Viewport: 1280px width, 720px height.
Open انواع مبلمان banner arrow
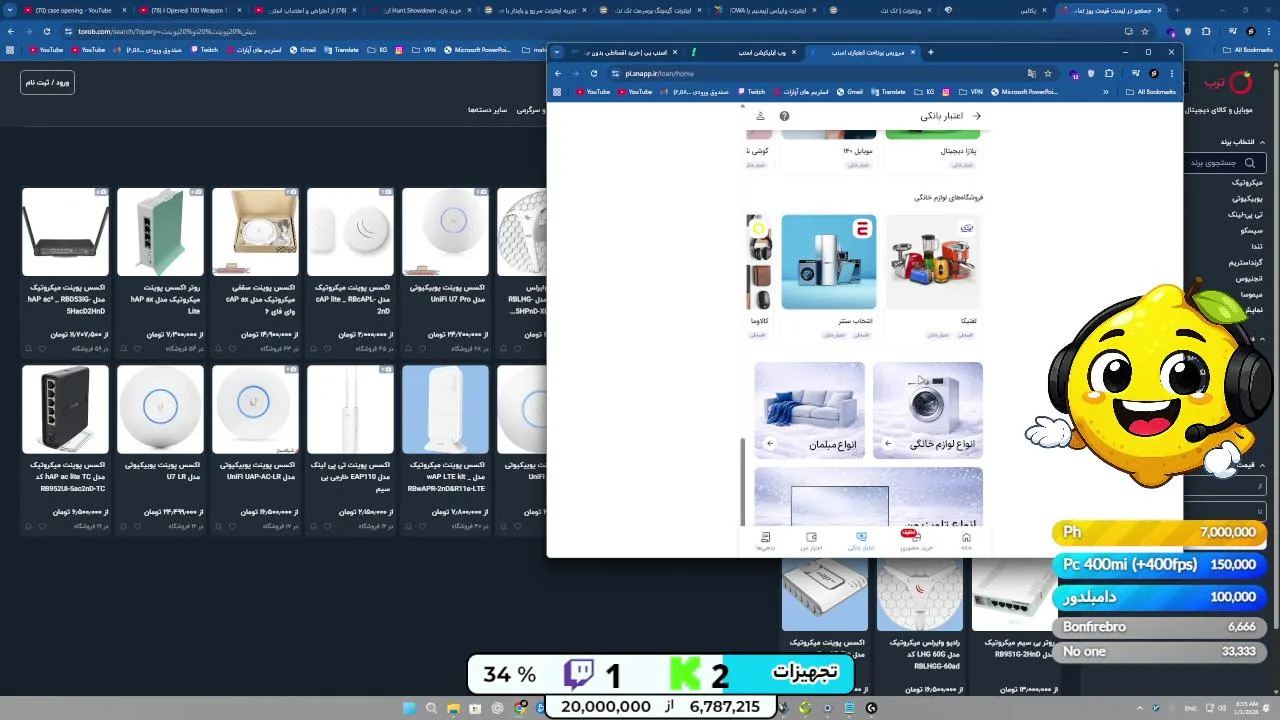point(770,444)
